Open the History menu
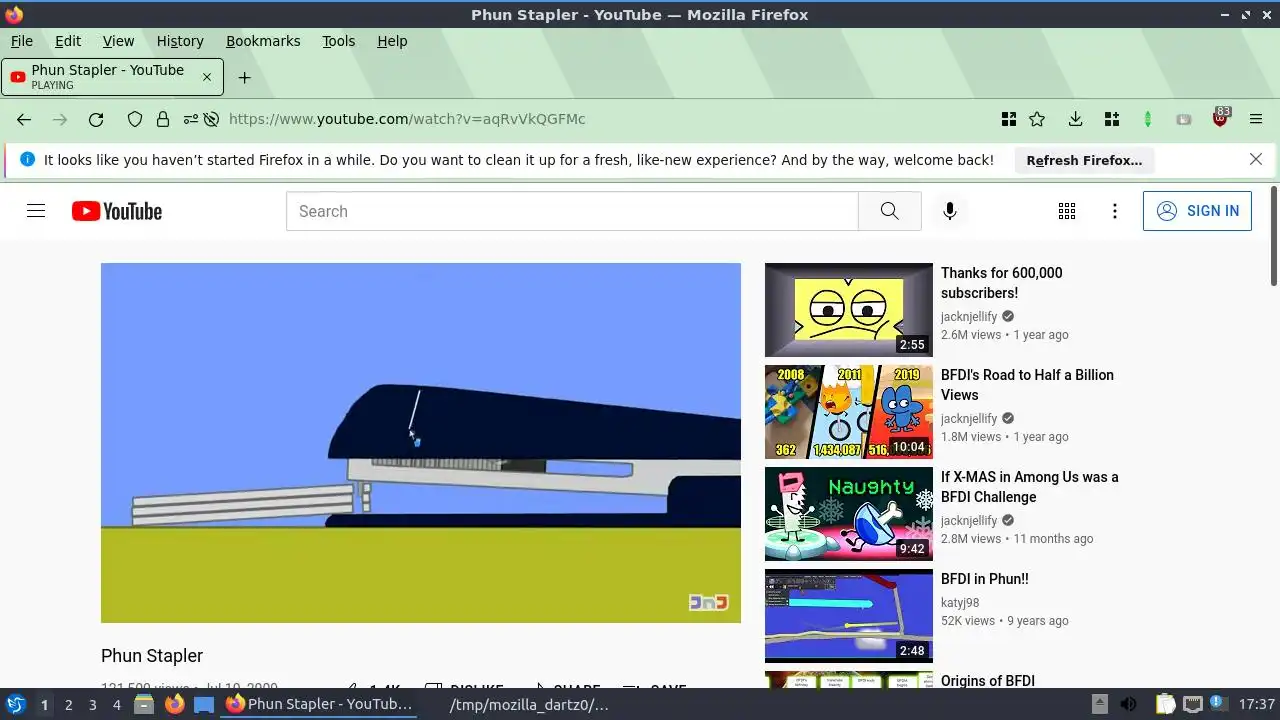Screen dimensions: 1280x720 (180, 41)
